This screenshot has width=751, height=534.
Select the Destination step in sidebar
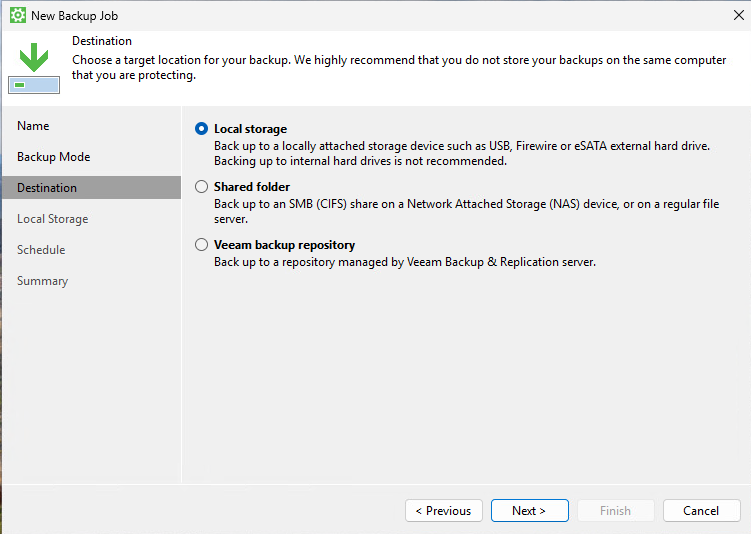(91, 187)
